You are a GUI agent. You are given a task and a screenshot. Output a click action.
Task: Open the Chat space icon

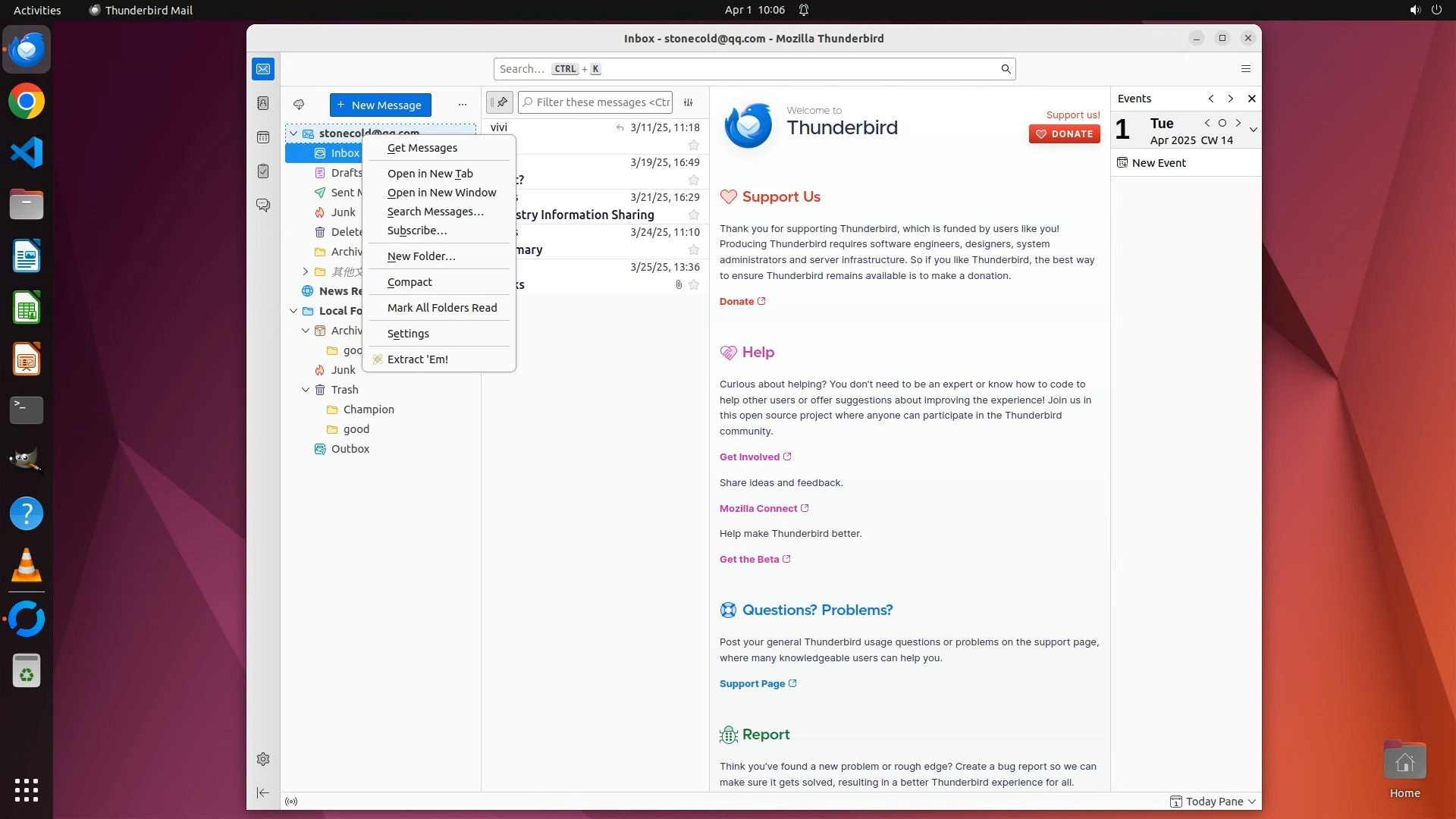coord(263,206)
